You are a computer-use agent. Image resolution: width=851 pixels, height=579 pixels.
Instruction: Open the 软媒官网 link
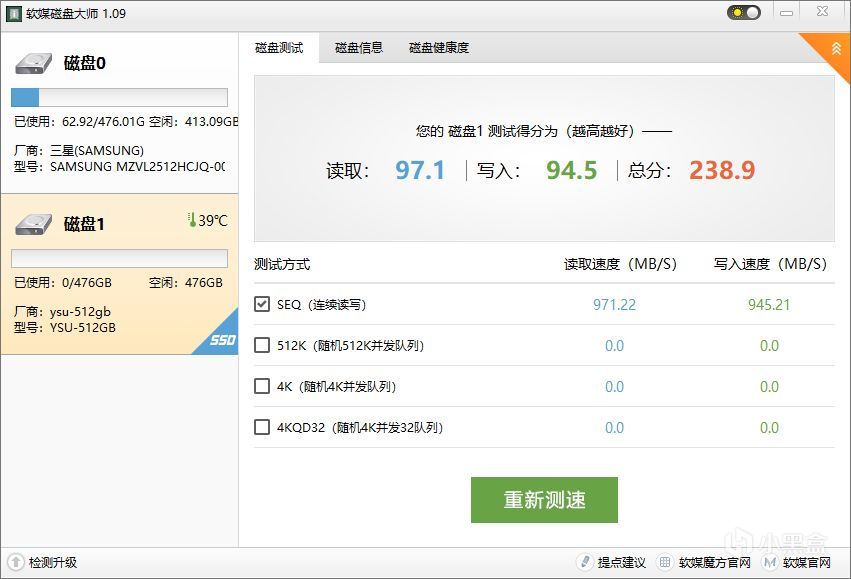pyautogui.click(x=806, y=563)
